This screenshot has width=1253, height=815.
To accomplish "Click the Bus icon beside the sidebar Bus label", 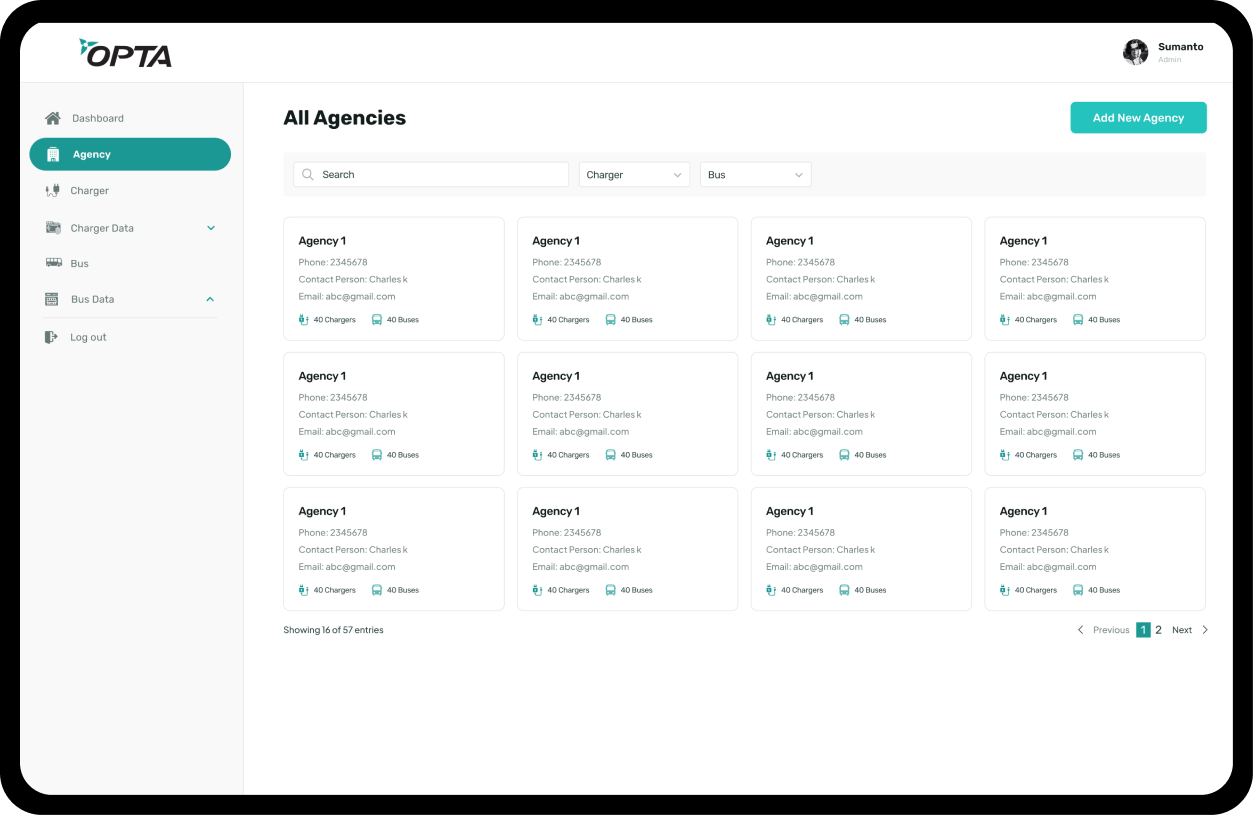I will pos(53,263).
